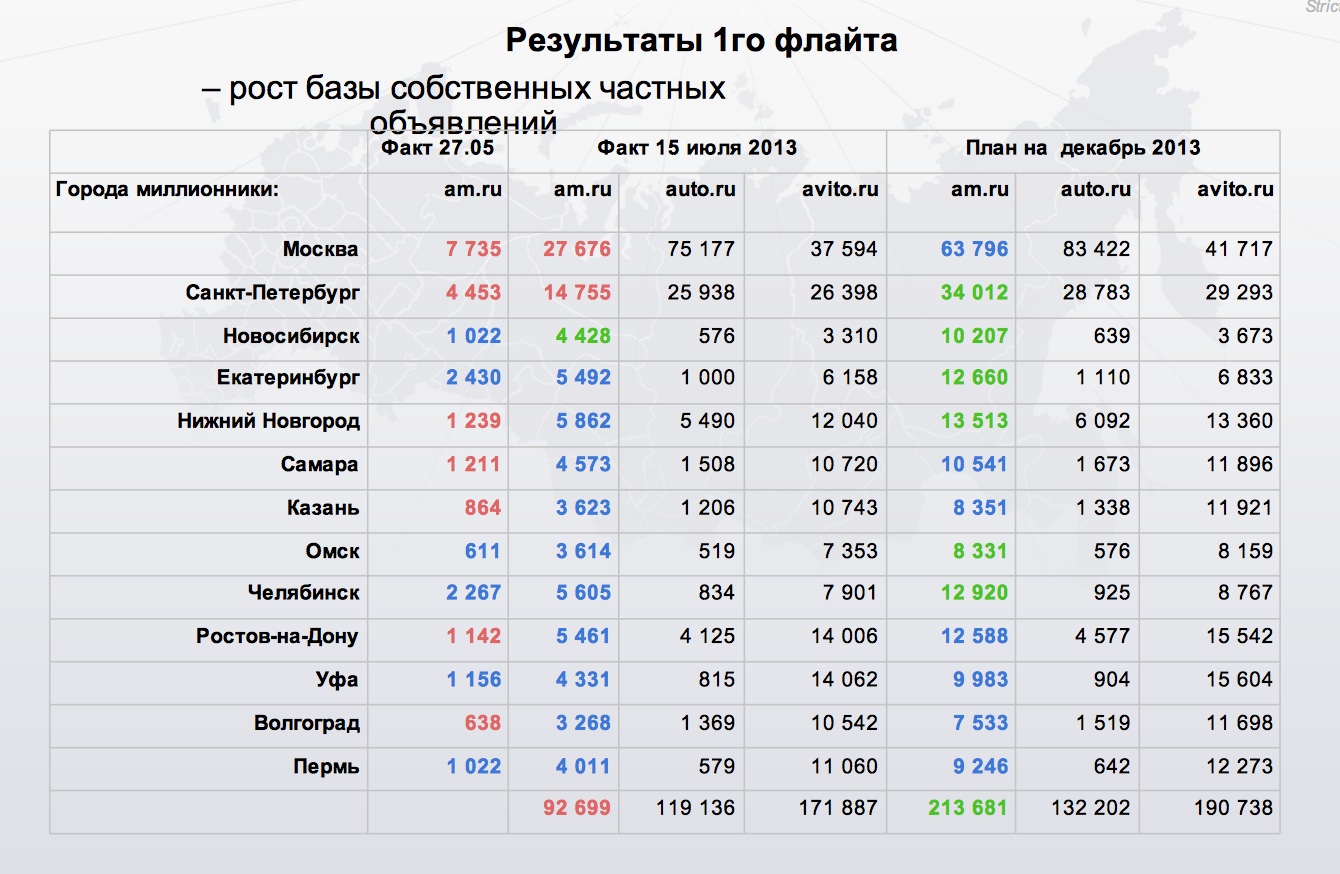Click the "Екатеринбург" row label

tap(288, 378)
